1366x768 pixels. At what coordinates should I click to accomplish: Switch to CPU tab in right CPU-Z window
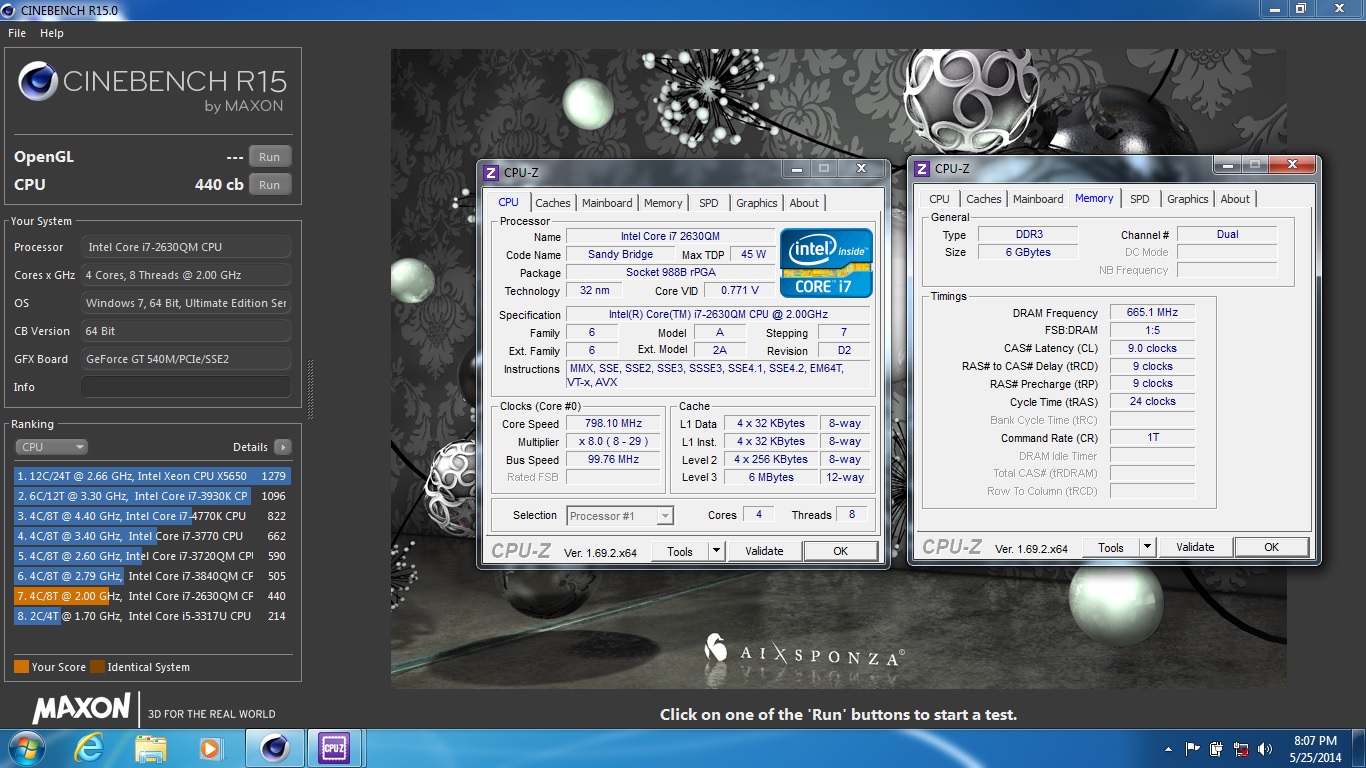pyautogui.click(x=940, y=199)
